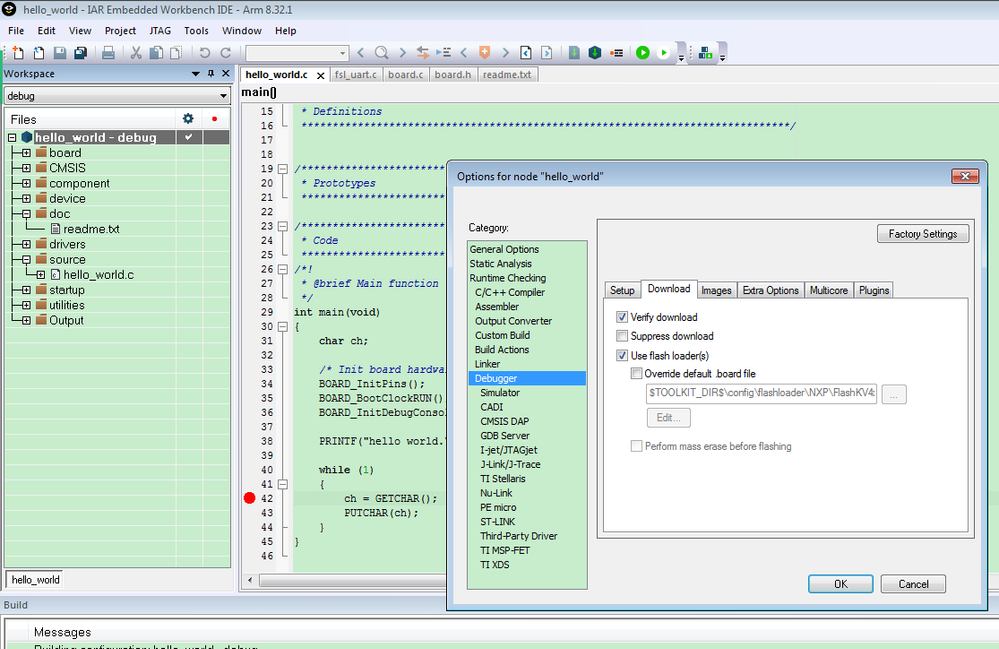Viewport: 999px width, 649px height.
Task: Toggle the Use flash loader(s) checkbox
Action: coord(622,355)
